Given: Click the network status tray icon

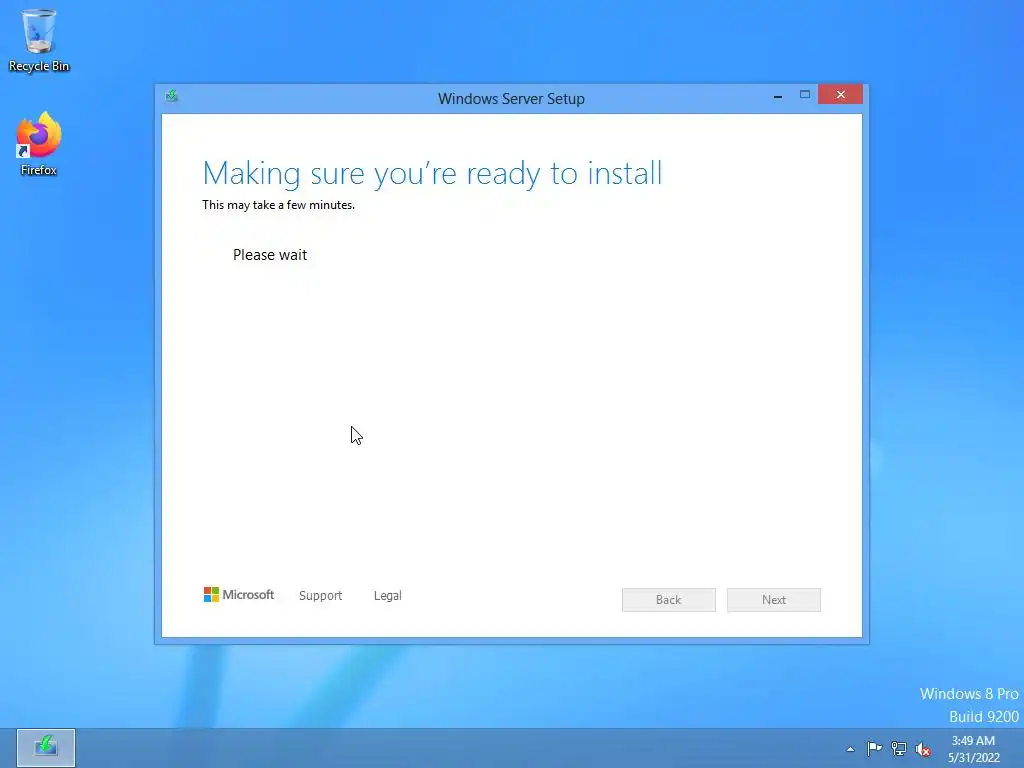Looking at the screenshot, I should [899, 748].
